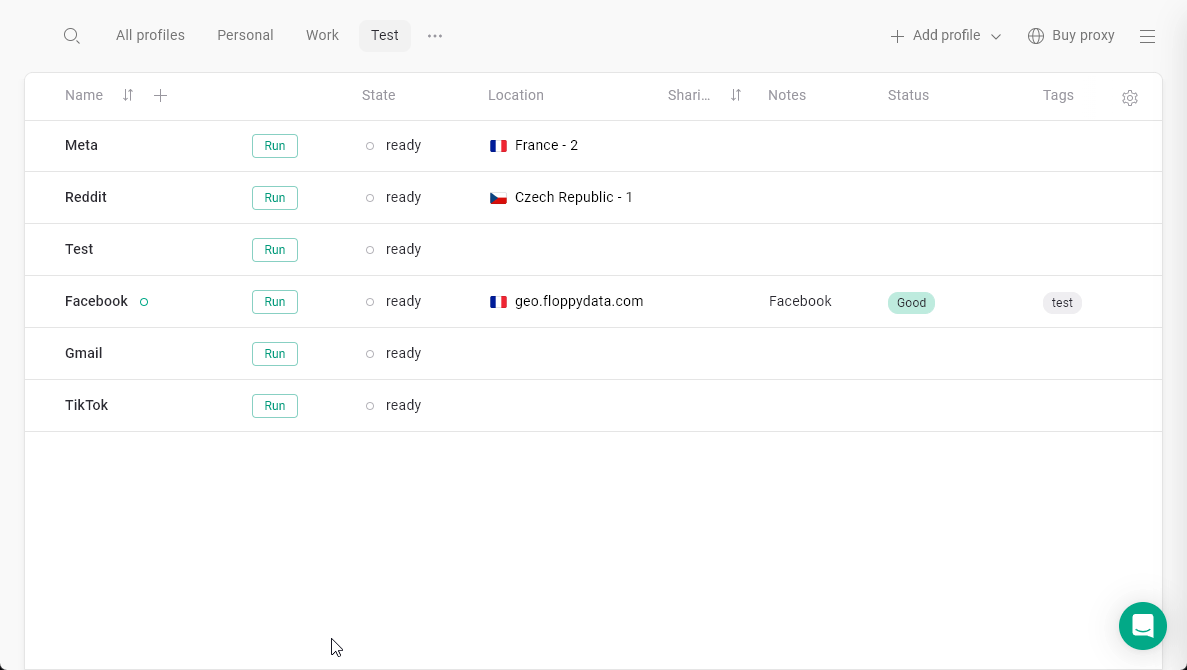The height and width of the screenshot is (670, 1187).
Task: Open the support chat bubble
Action: [1142, 625]
